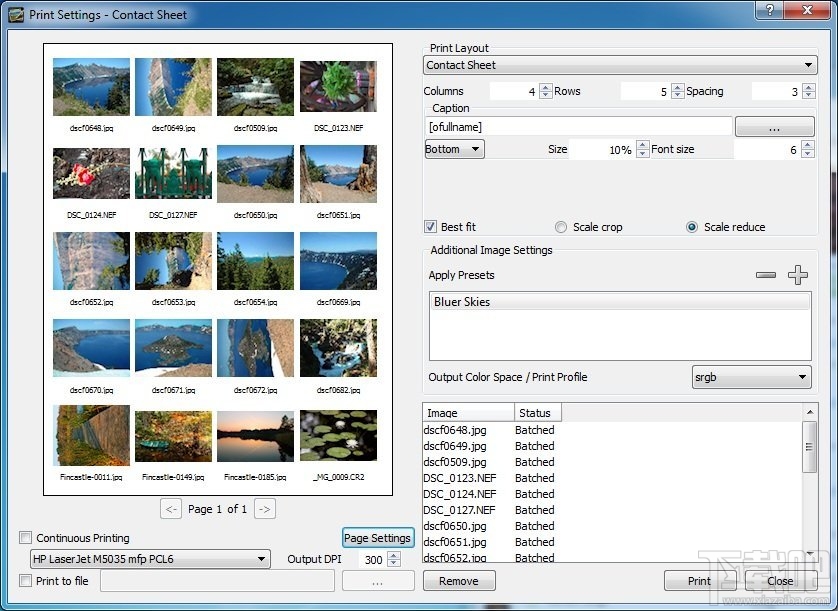Increase the Output DPI with the spinner arrow
This screenshot has height=611, width=838.
[x=393, y=556]
